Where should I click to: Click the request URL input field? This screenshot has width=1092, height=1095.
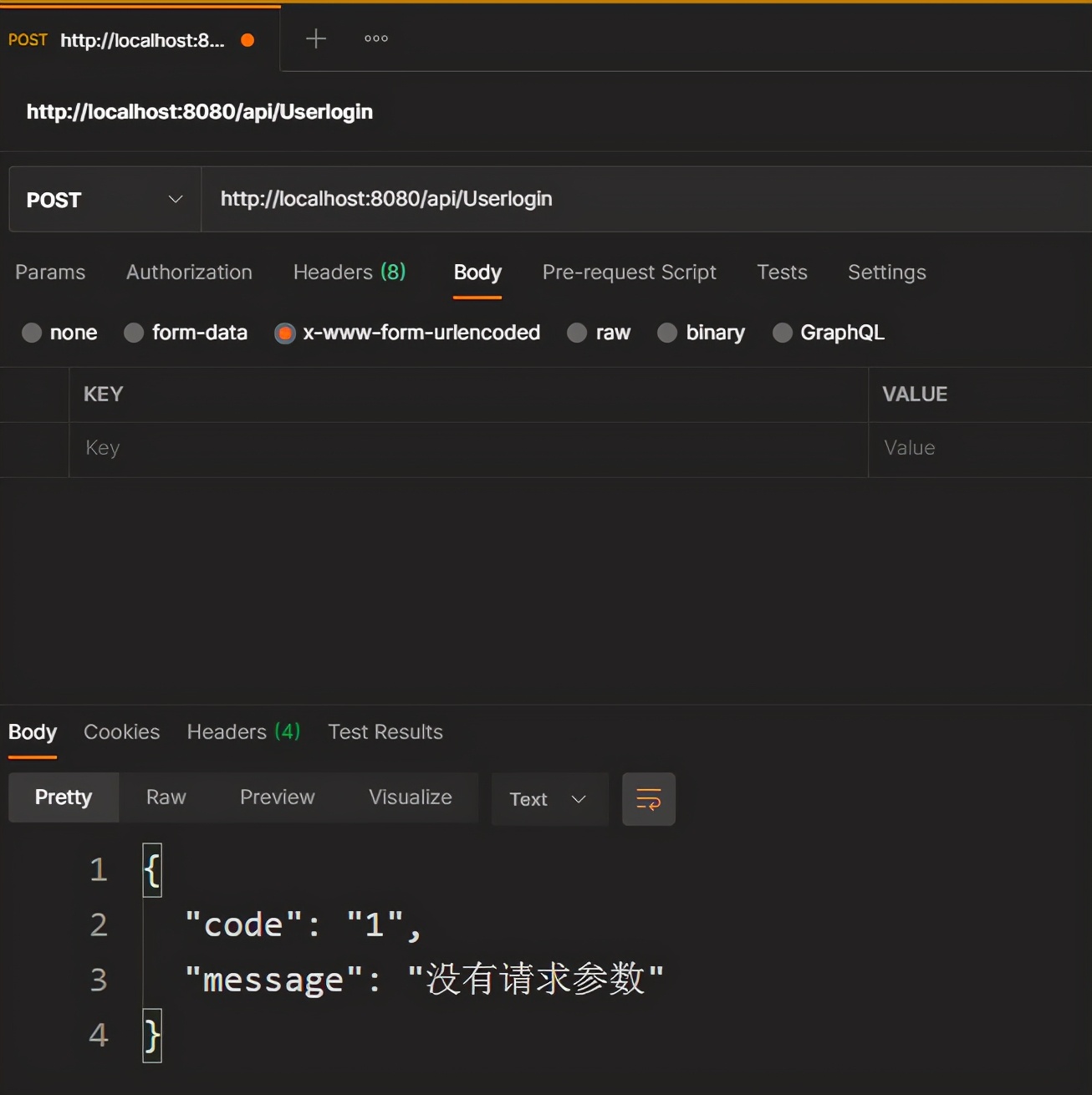click(646, 200)
